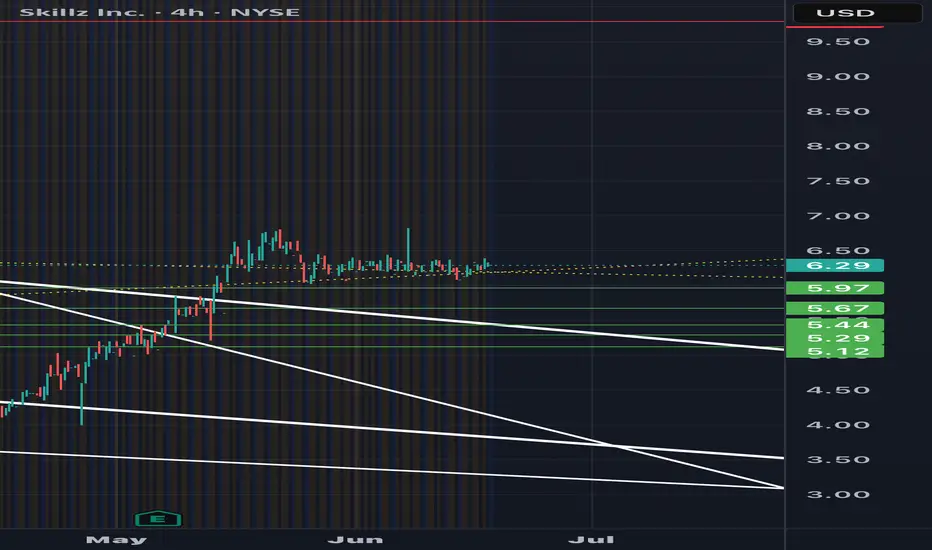Click the 9.00 price axis value
The image size is (932, 550).
point(838,77)
